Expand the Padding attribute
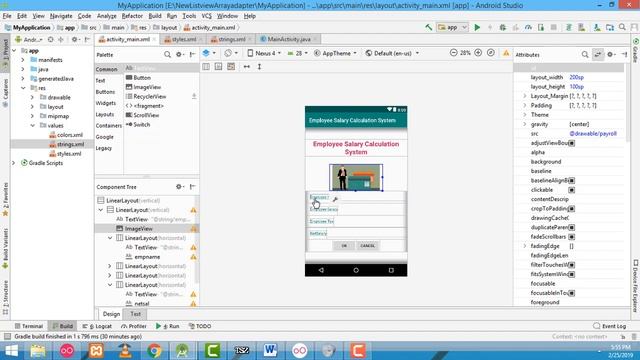640x360 pixels. click(525, 105)
